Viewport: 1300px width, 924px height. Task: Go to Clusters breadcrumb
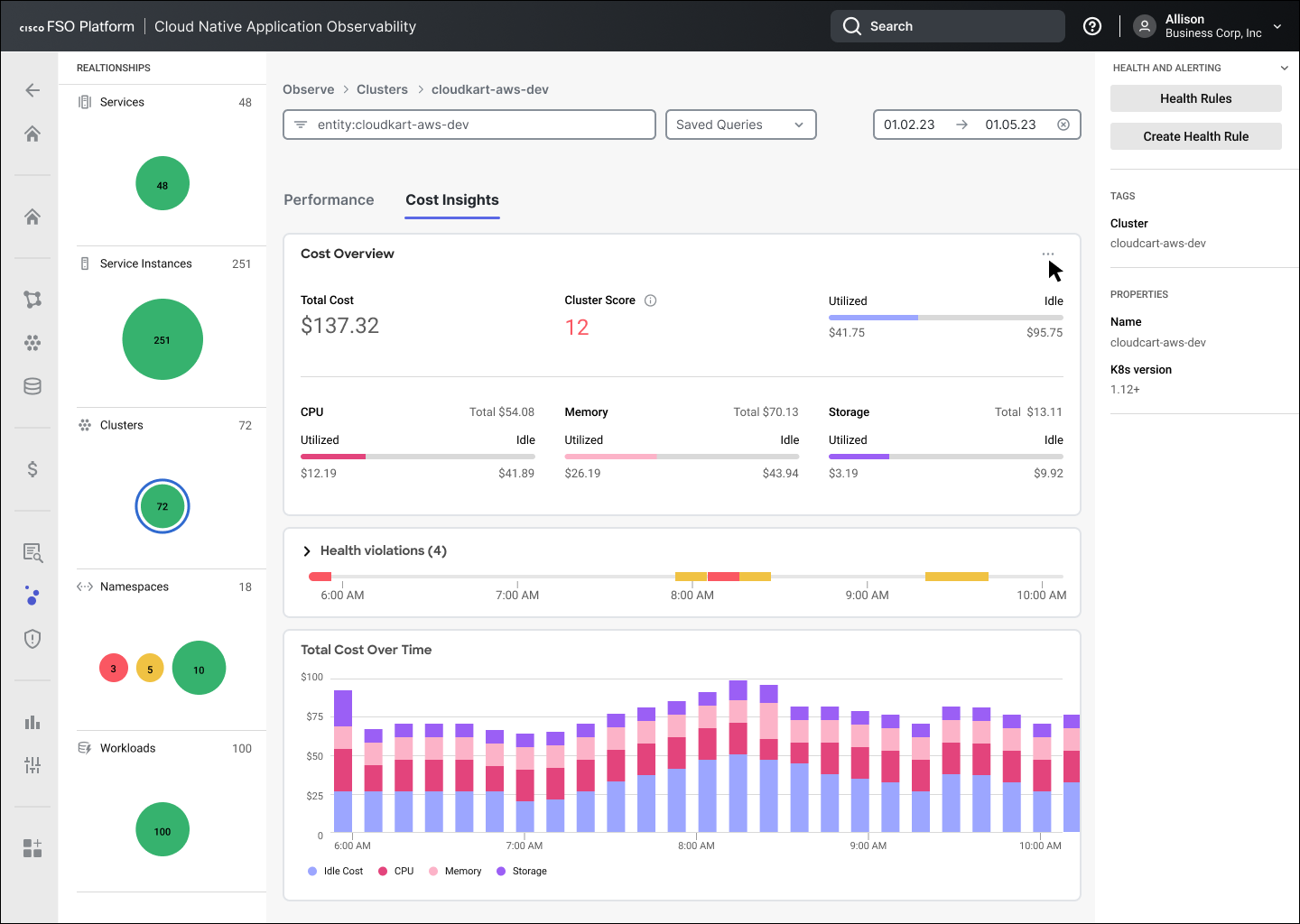382,89
